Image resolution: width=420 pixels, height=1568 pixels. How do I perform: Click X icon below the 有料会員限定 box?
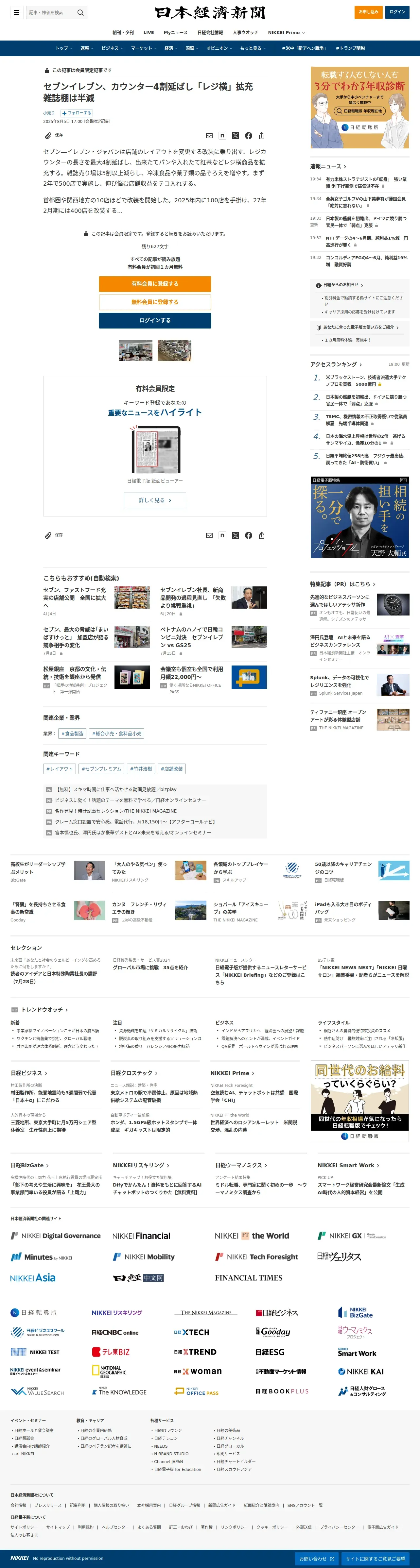pos(235,536)
